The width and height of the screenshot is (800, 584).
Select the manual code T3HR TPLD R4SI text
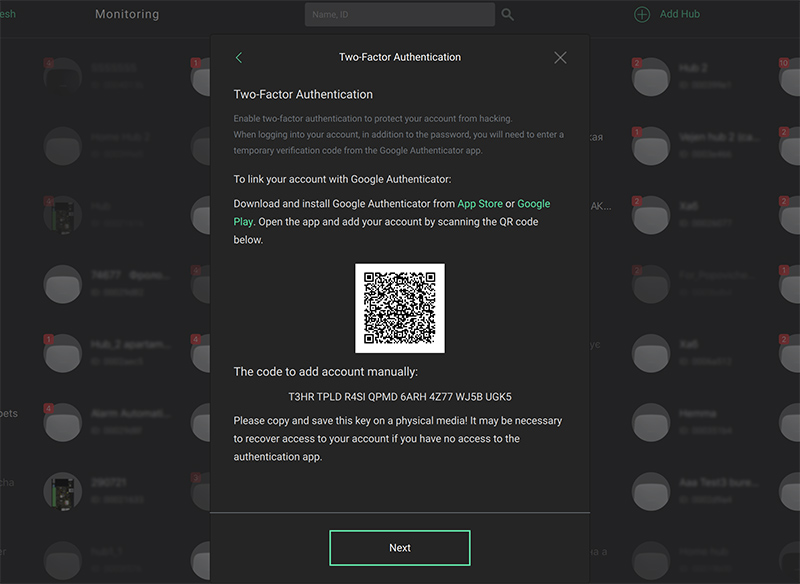tap(399, 396)
